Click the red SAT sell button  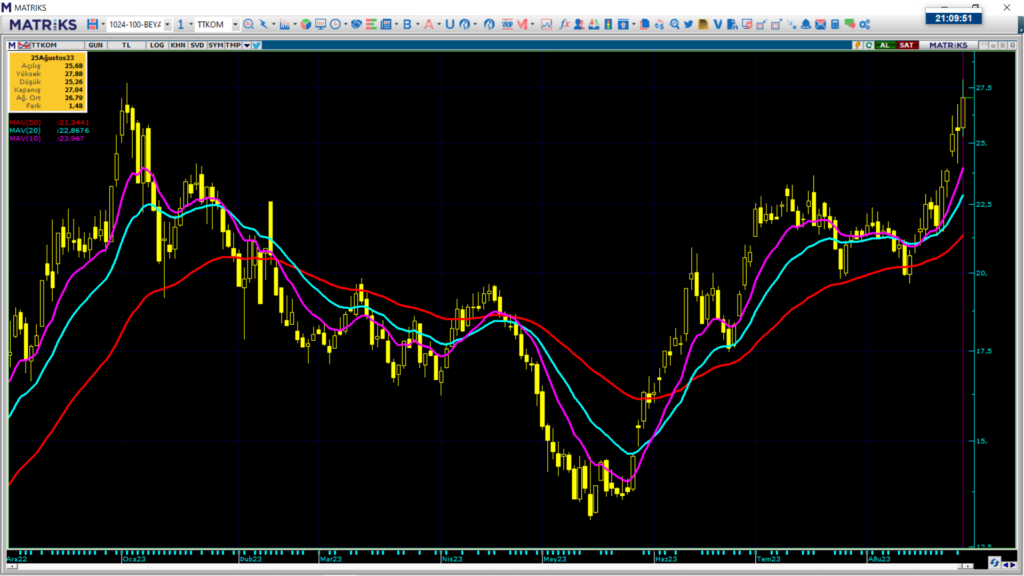coord(906,45)
